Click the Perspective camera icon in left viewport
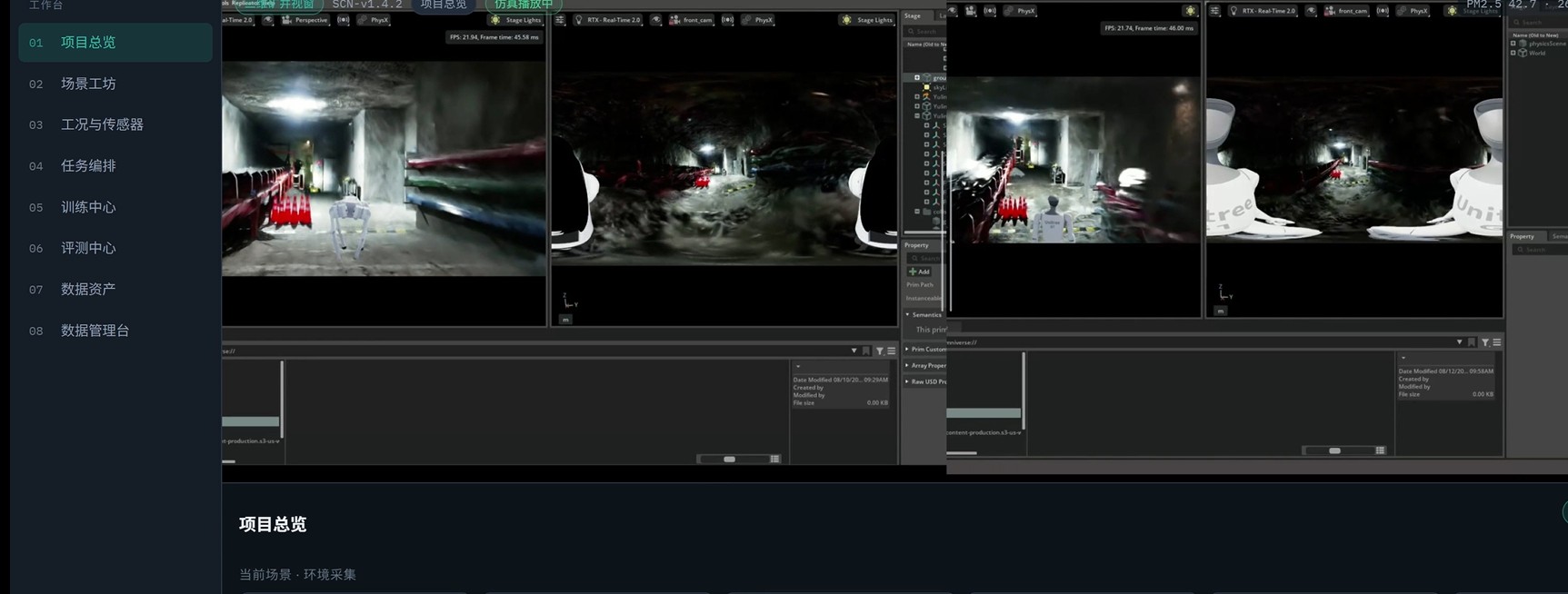The image size is (1568, 594). click(287, 20)
